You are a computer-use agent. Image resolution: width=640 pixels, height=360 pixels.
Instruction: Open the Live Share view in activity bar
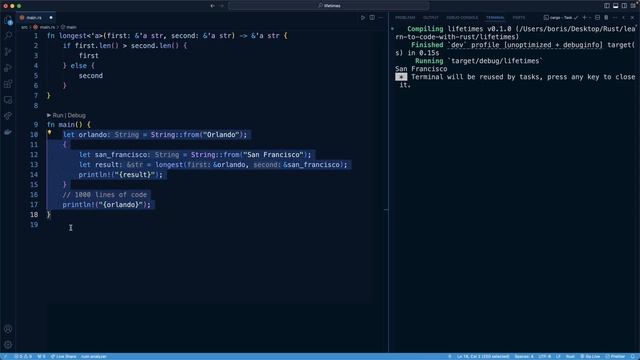coord(8,116)
